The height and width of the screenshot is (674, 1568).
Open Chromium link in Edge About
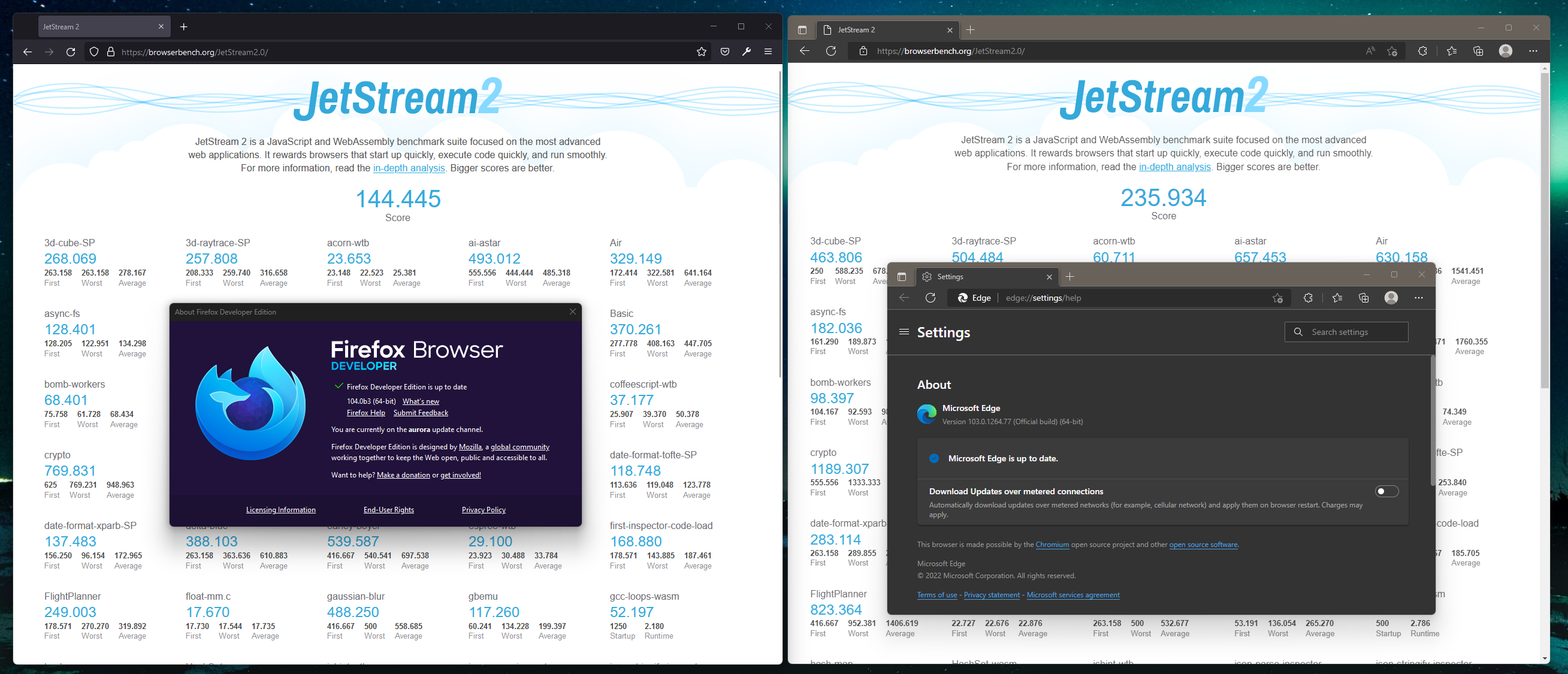[x=1052, y=545]
